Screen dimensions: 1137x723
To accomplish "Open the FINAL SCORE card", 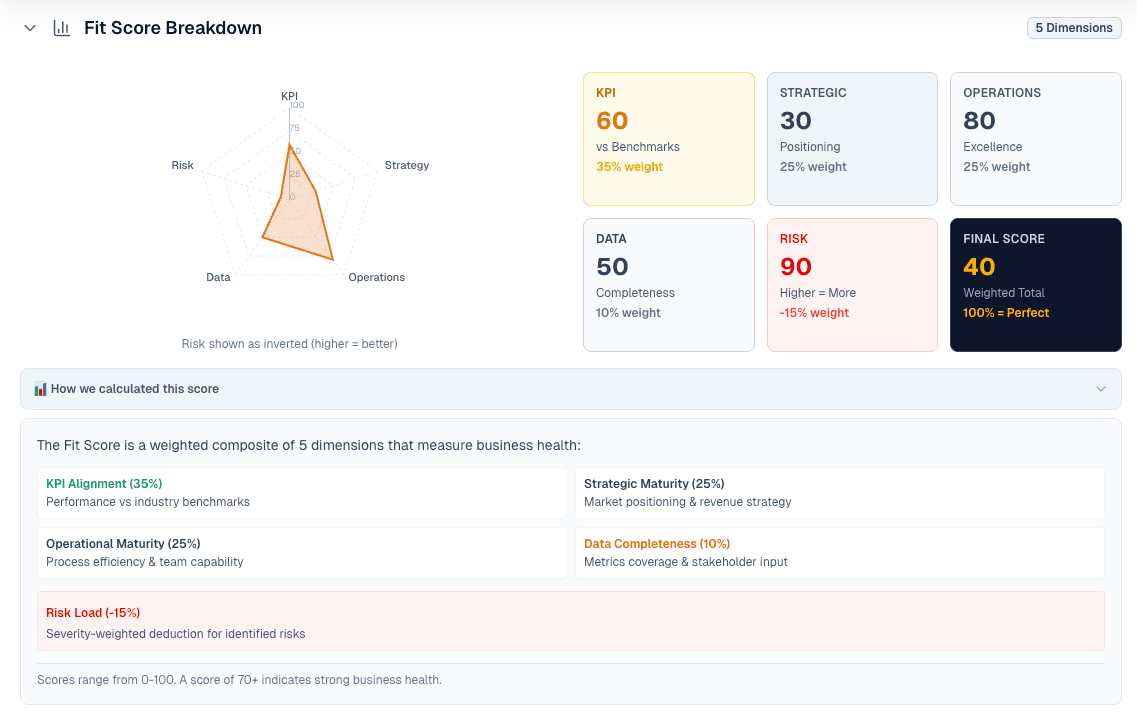I will [x=1035, y=284].
